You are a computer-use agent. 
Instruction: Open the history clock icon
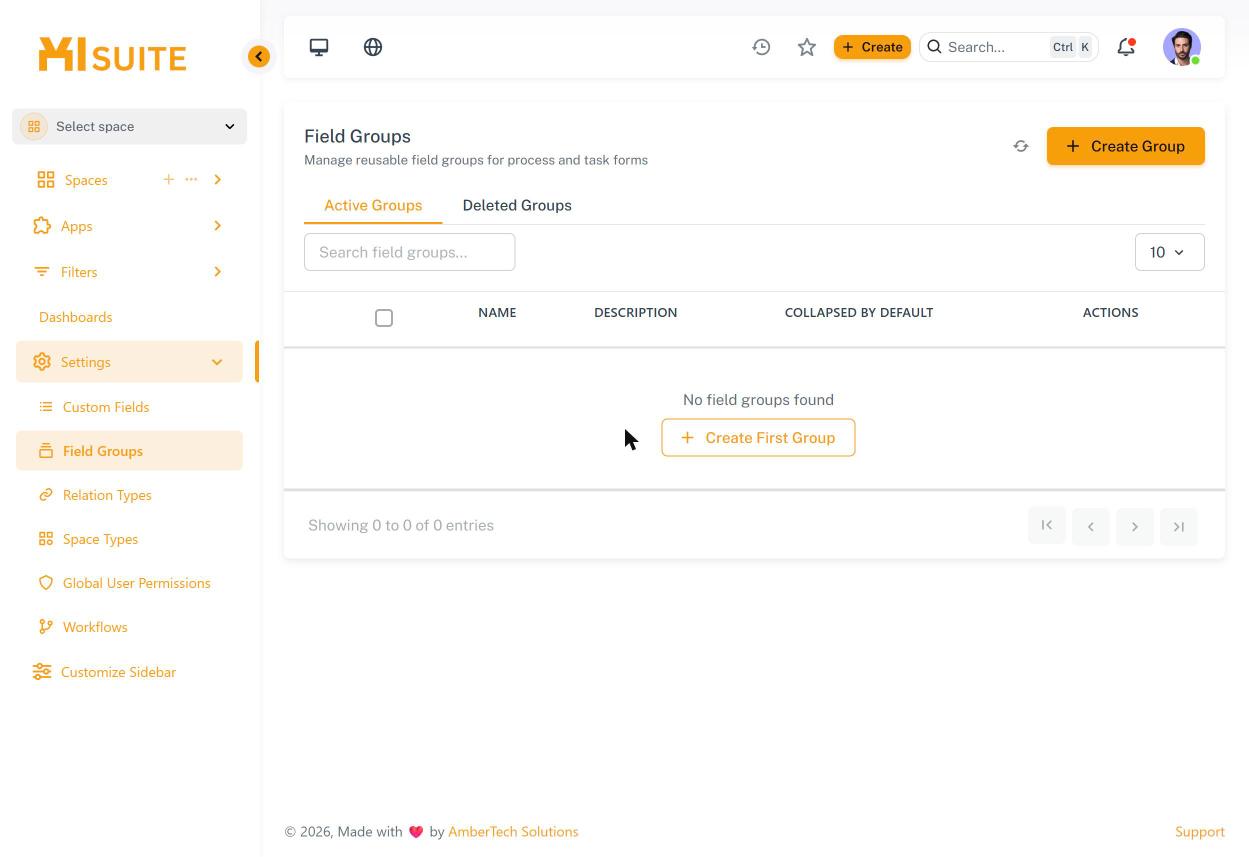click(761, 47)
